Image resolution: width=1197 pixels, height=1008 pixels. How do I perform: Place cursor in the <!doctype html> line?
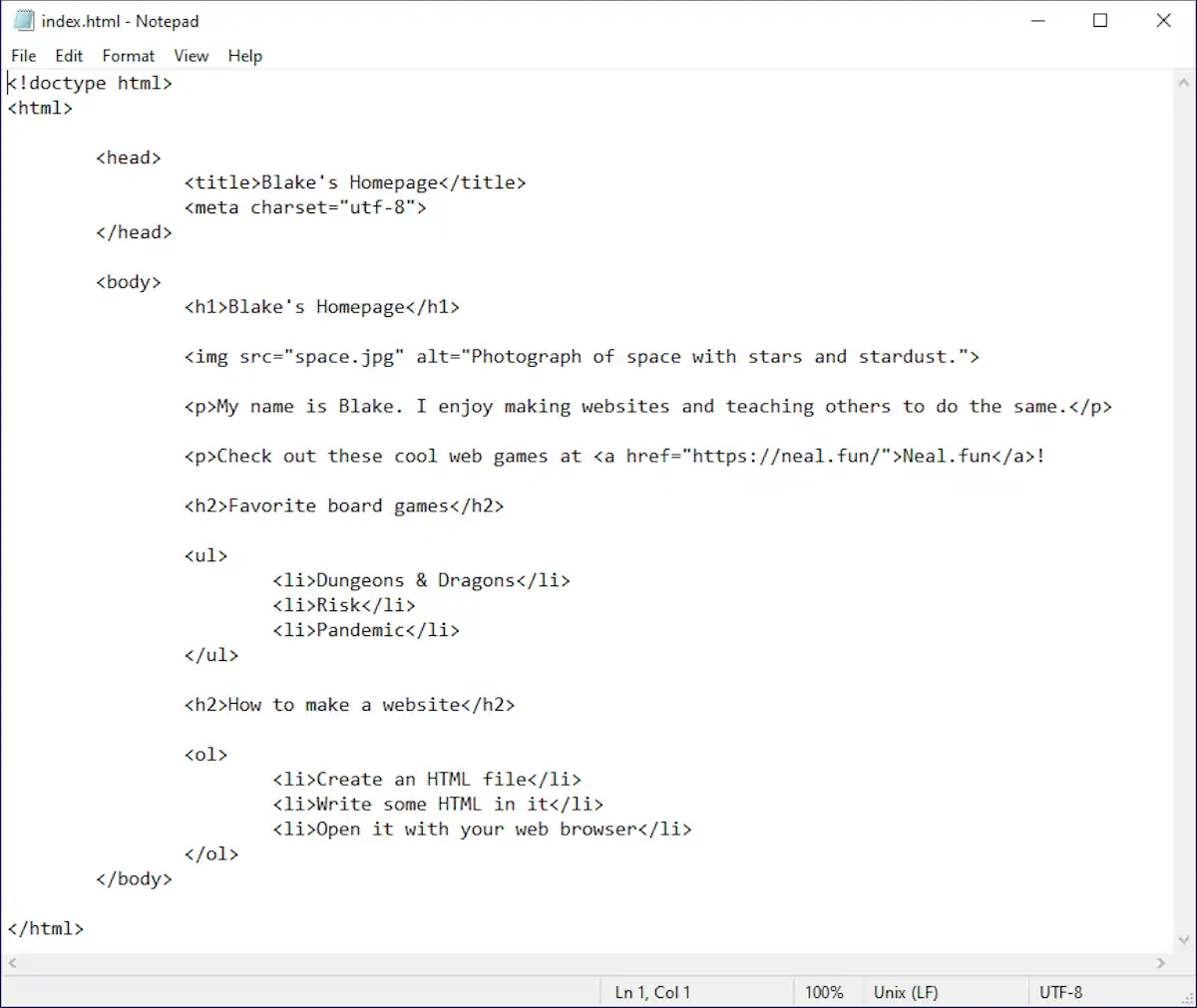click(90, 83)
